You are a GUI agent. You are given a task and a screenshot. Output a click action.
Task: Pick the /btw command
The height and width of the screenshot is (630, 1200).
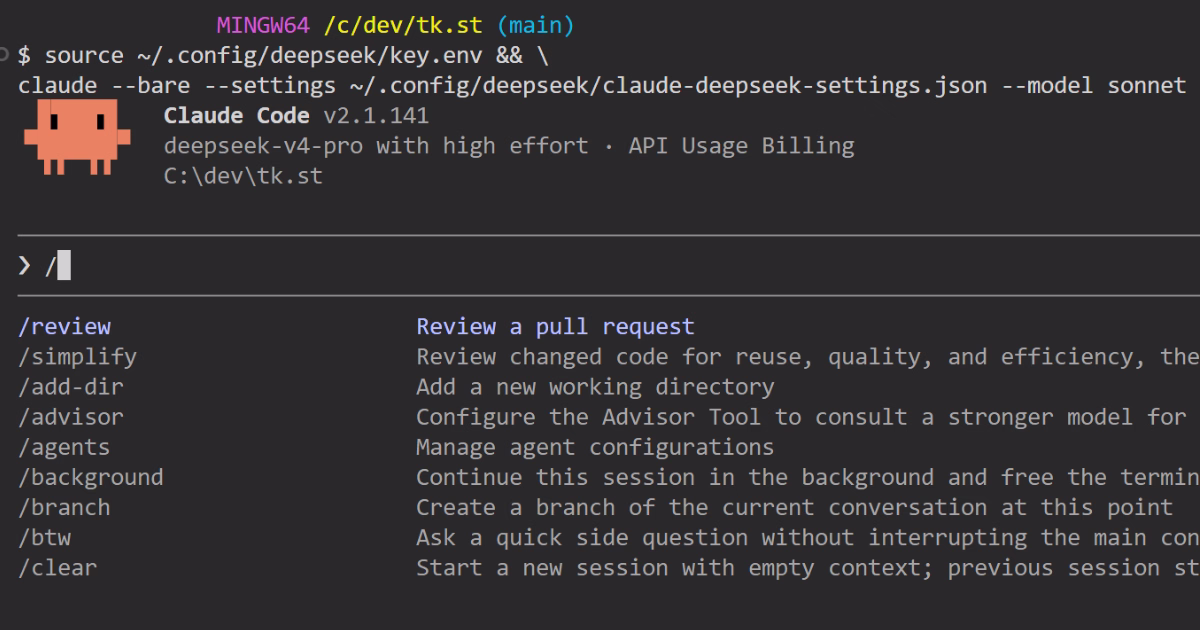coord(44,537)
